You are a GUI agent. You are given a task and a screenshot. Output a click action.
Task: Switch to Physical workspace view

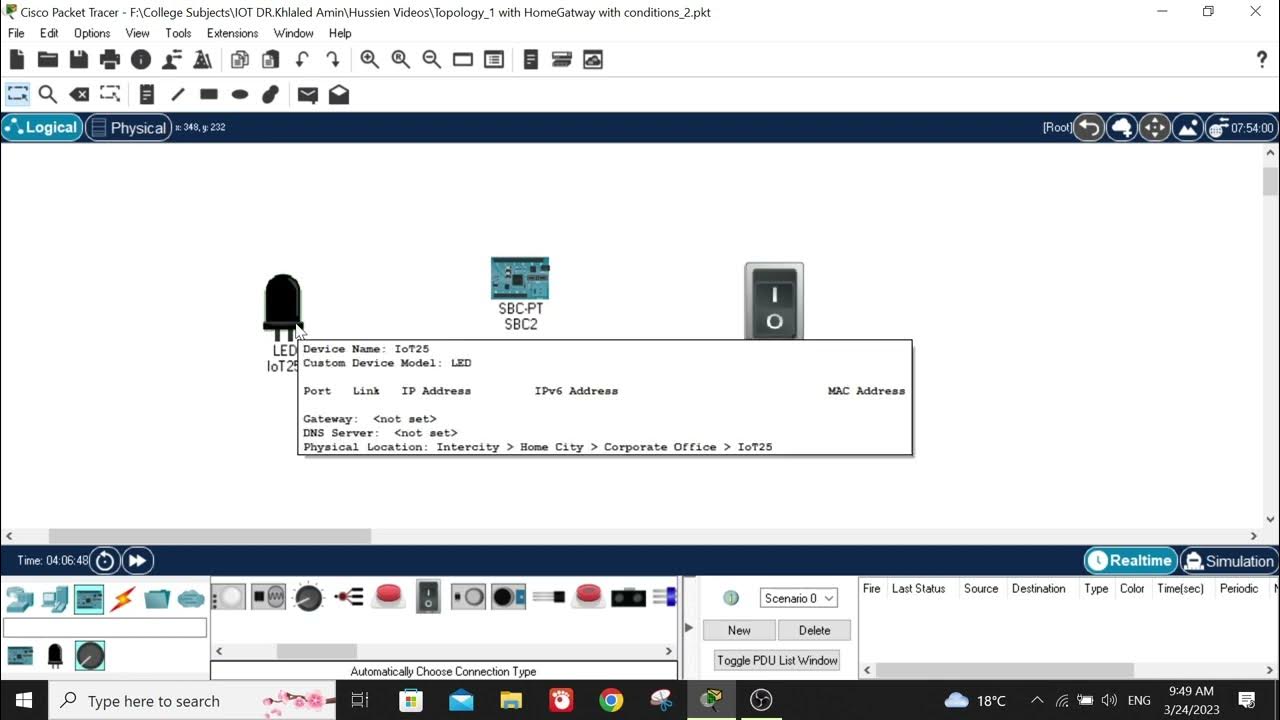click(x=128, y=127)
